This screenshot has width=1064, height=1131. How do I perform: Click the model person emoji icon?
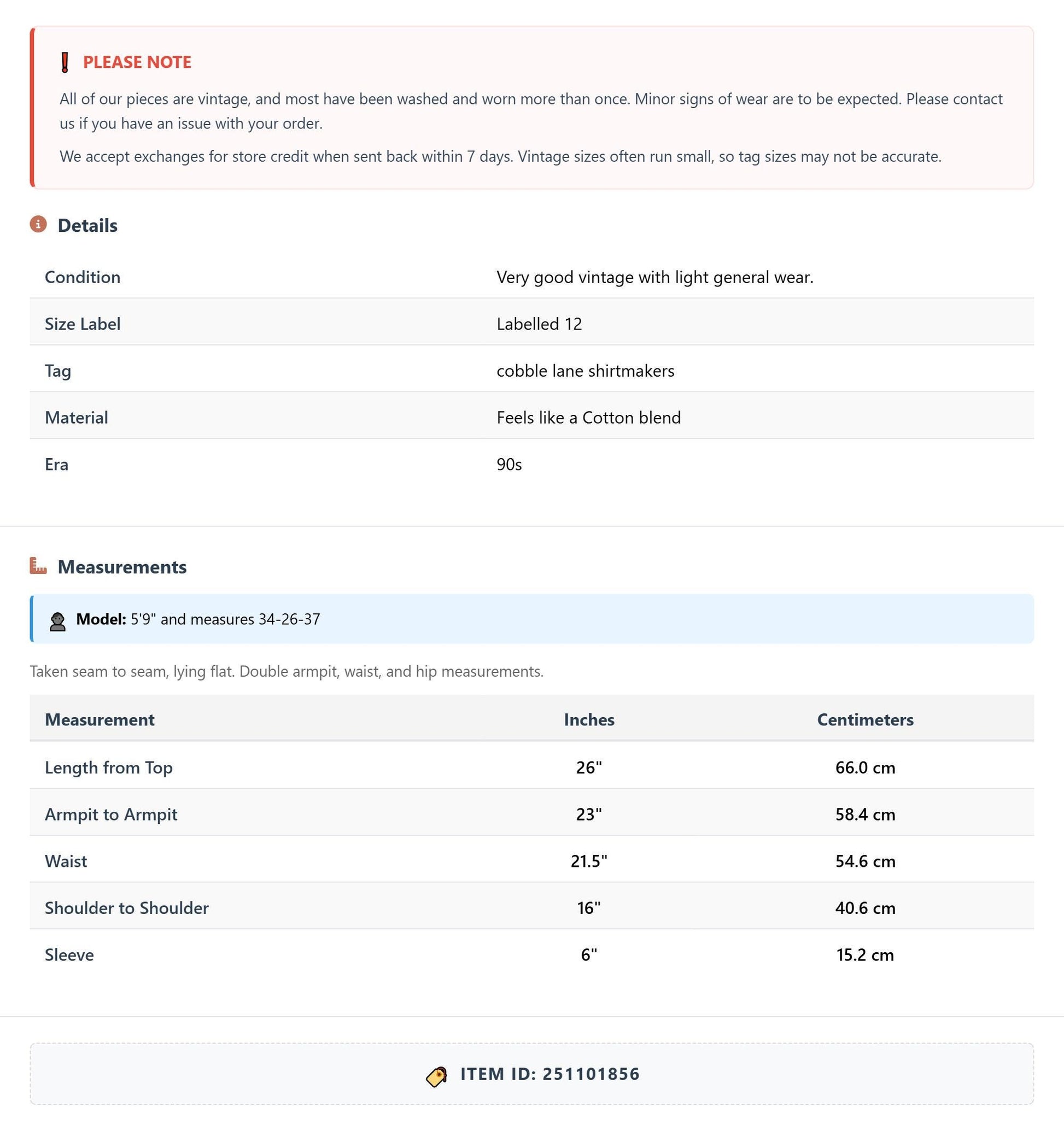point(57,621)
